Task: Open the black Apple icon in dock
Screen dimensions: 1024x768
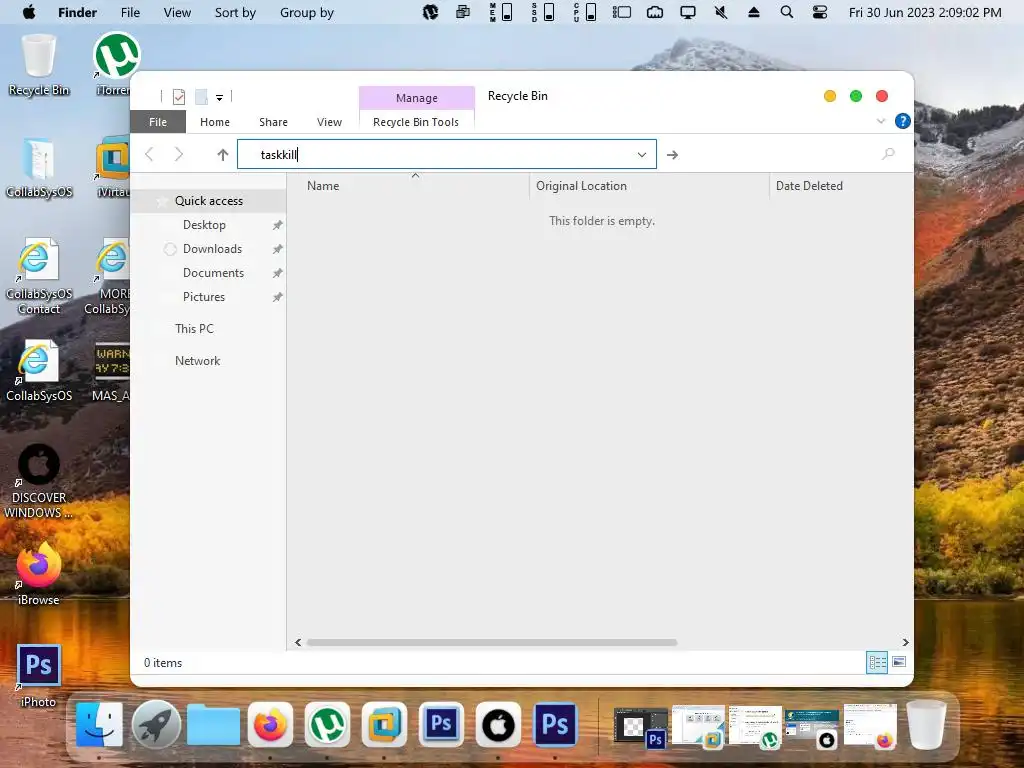Action: [x=498, y=724]
